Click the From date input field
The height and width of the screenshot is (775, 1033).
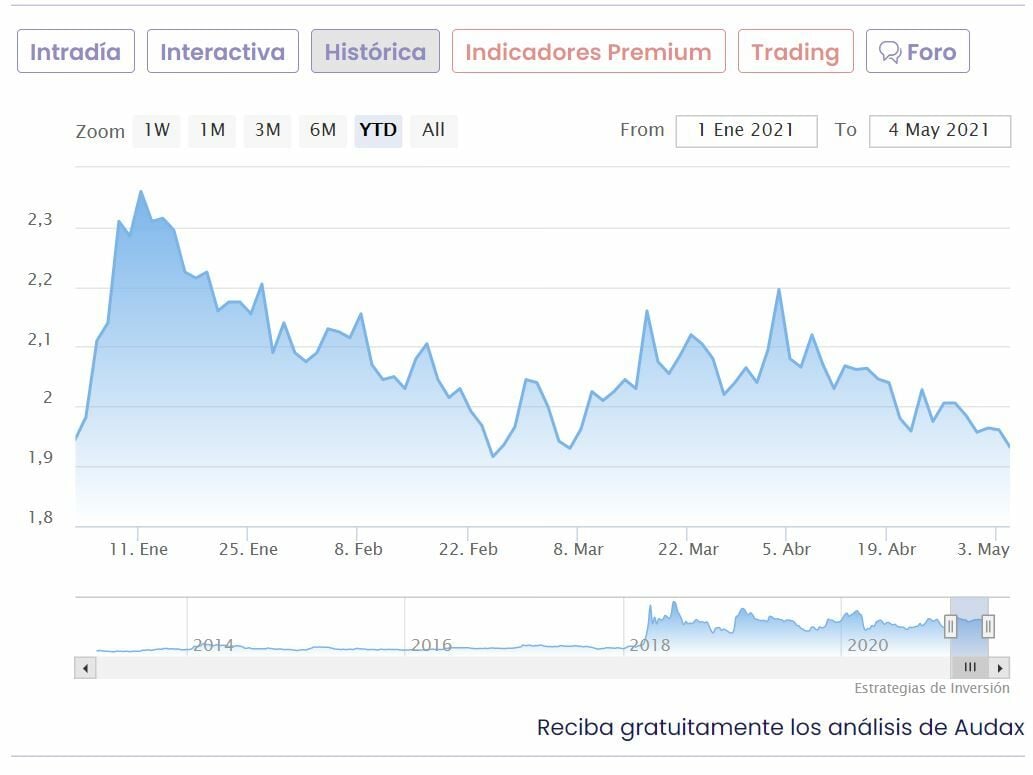pos(746,131)
